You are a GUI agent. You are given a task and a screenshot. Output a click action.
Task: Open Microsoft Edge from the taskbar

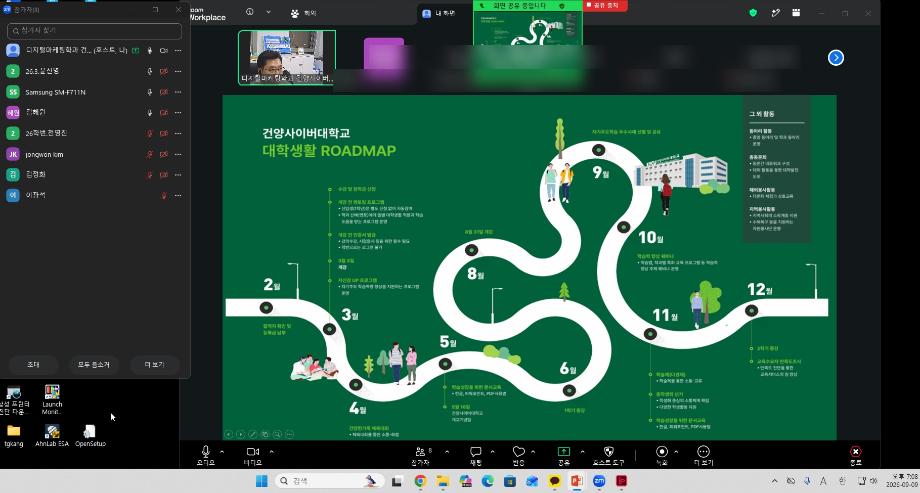click(x=488, y=481)
